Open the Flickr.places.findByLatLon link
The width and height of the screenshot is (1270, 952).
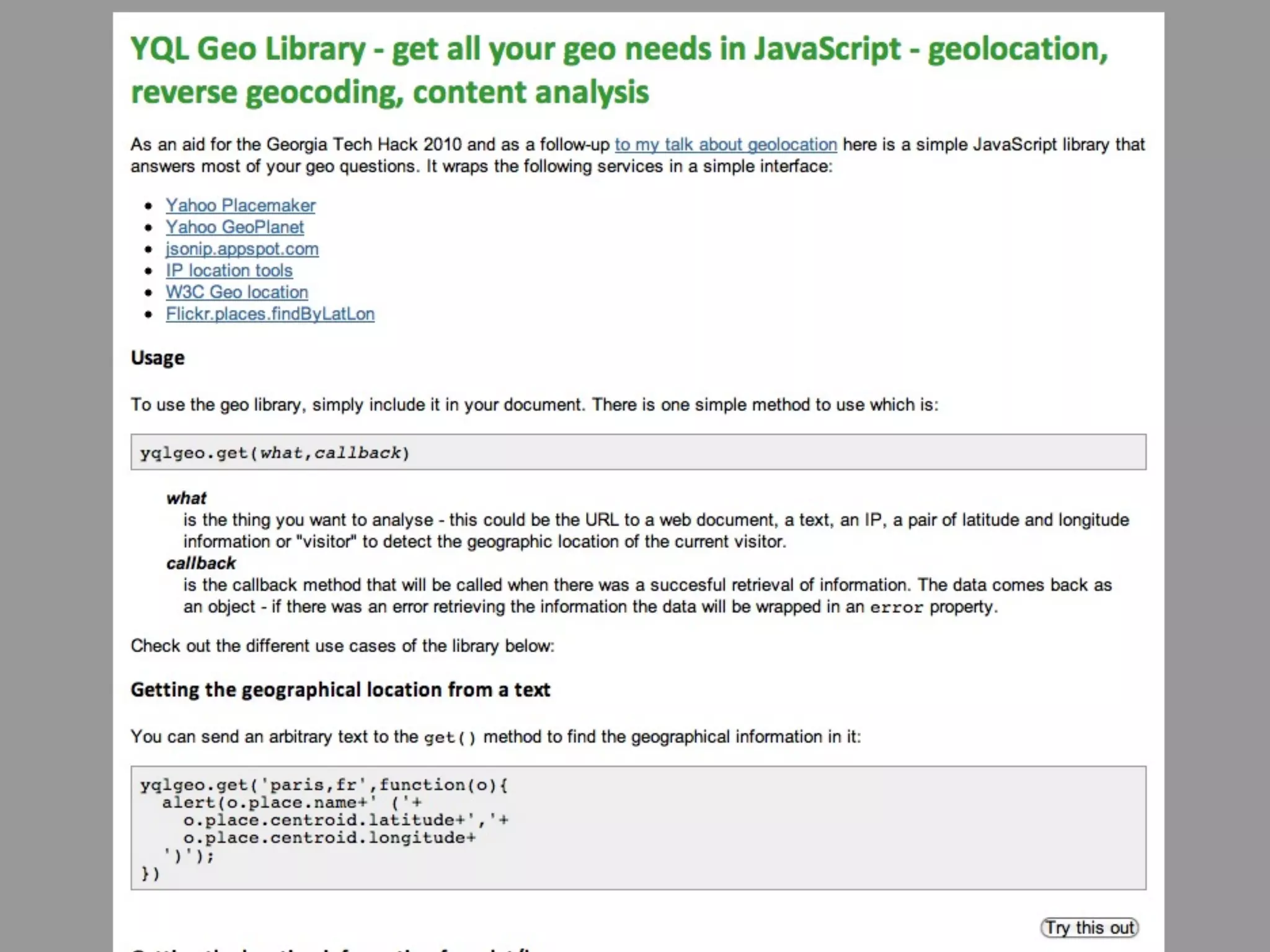click(x=270, y=314)
